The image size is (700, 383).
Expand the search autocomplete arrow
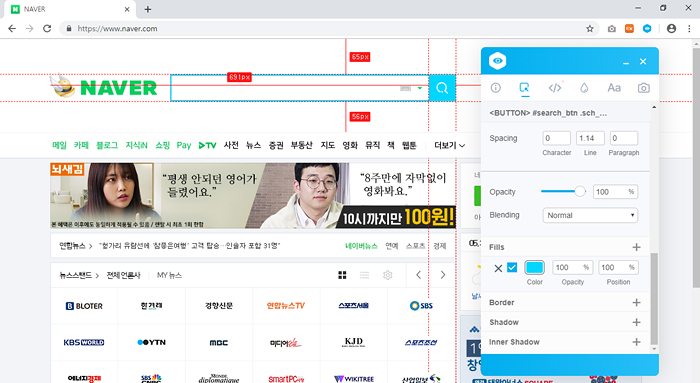pyautogui.click(x=420, y=88)
